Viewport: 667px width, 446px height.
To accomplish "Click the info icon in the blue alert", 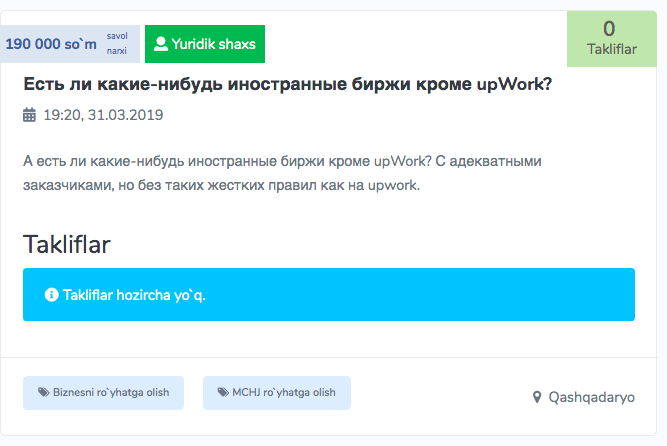I will pyautogui.click(x=51, y=295).
